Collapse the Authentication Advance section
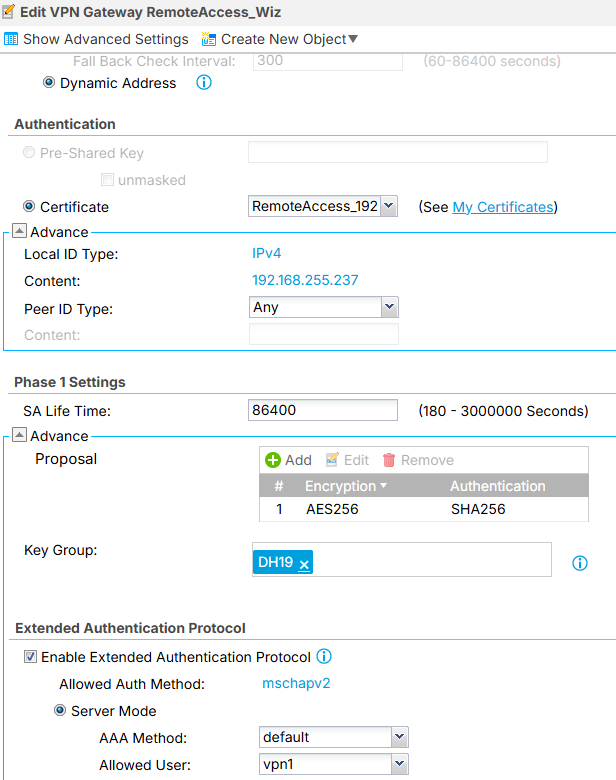Screen dimensions: 616x780 point(19,232)
